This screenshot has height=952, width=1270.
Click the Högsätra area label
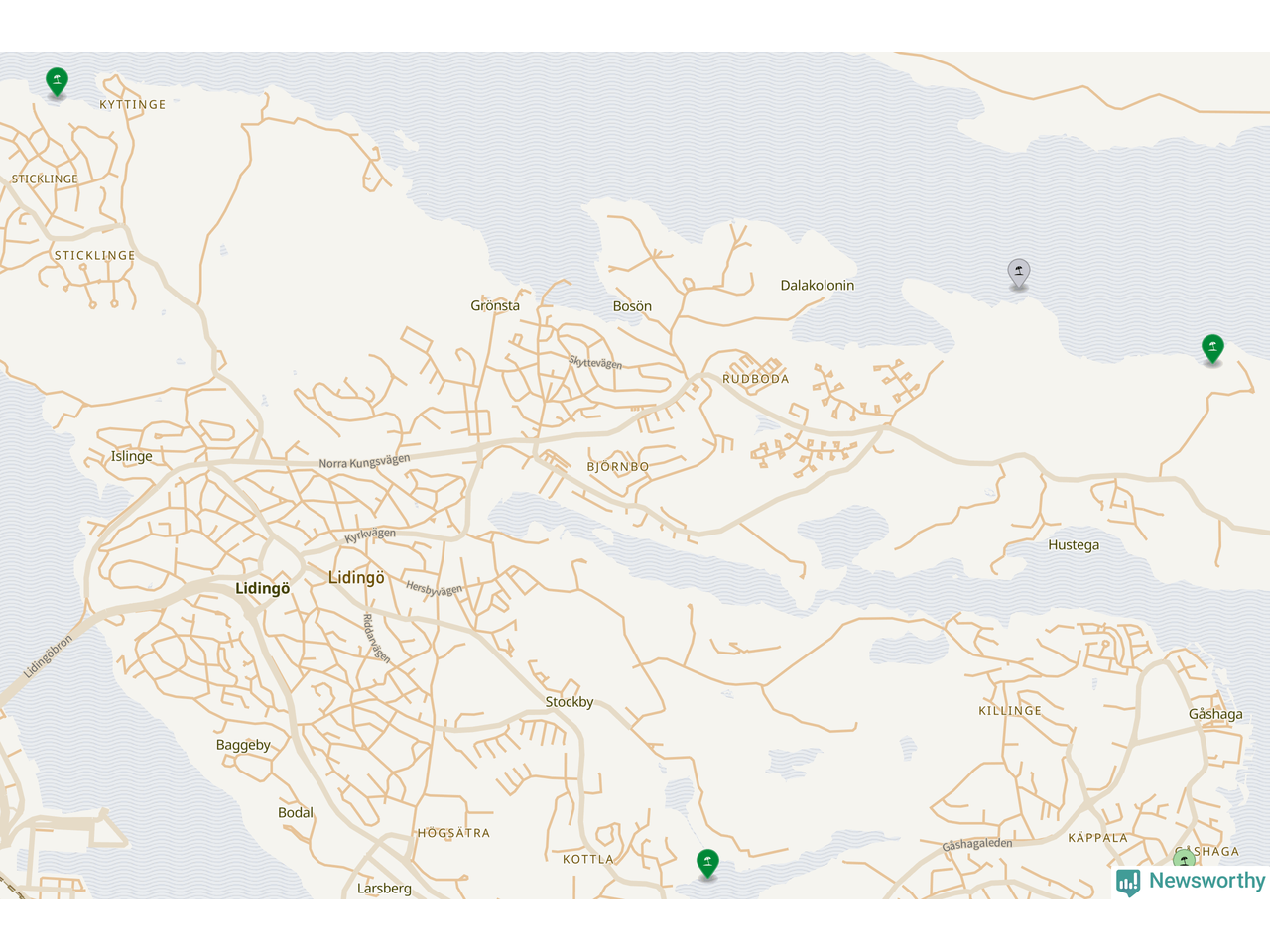(453, 833)
